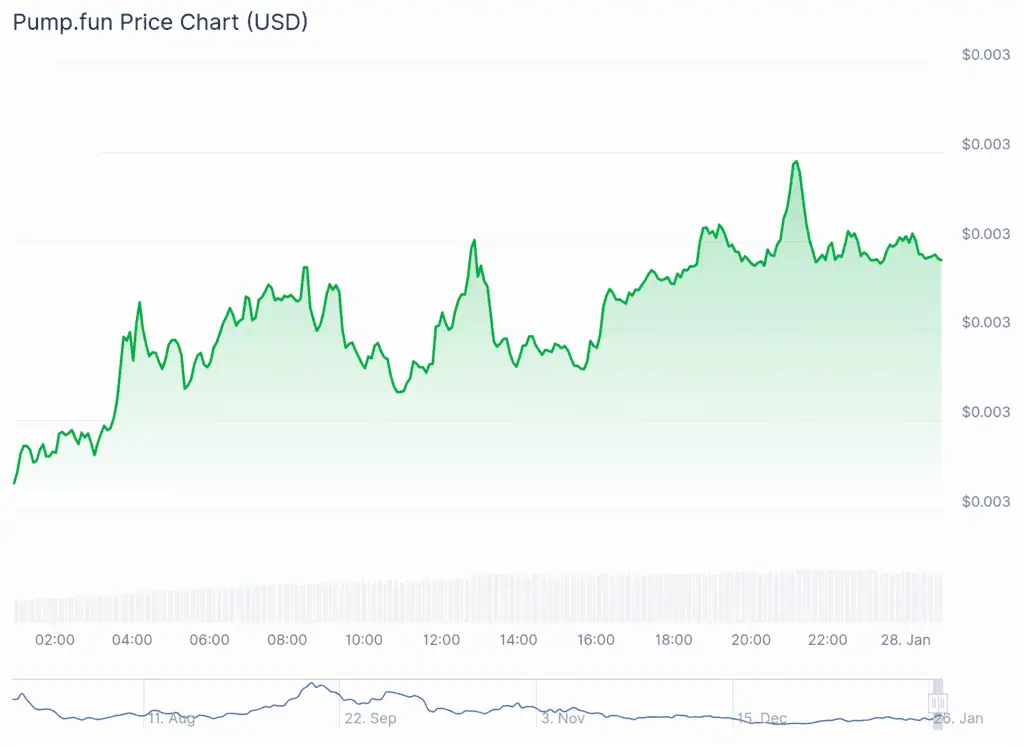The height and width of the screenshot is (747, 1024).
Task: Click the 14:00 time axis label
Action: [x=518, y=640]
